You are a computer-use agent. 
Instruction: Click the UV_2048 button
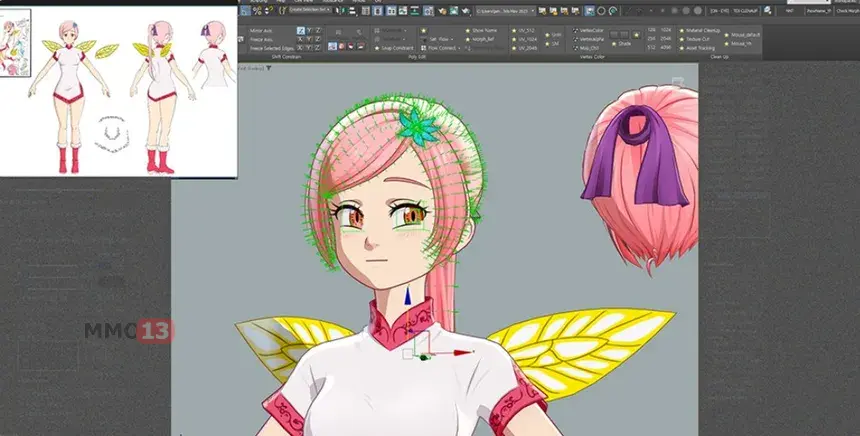point(523,48)
